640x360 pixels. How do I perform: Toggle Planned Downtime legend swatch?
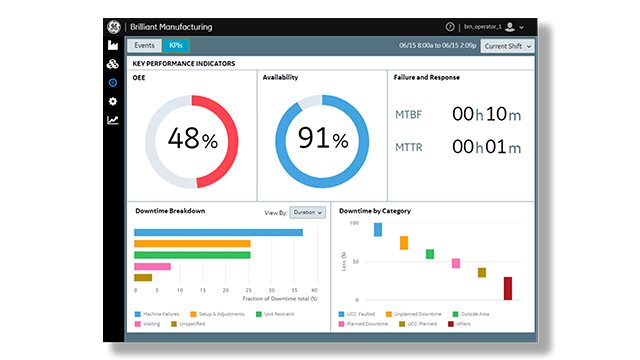(x=341, y=324)
